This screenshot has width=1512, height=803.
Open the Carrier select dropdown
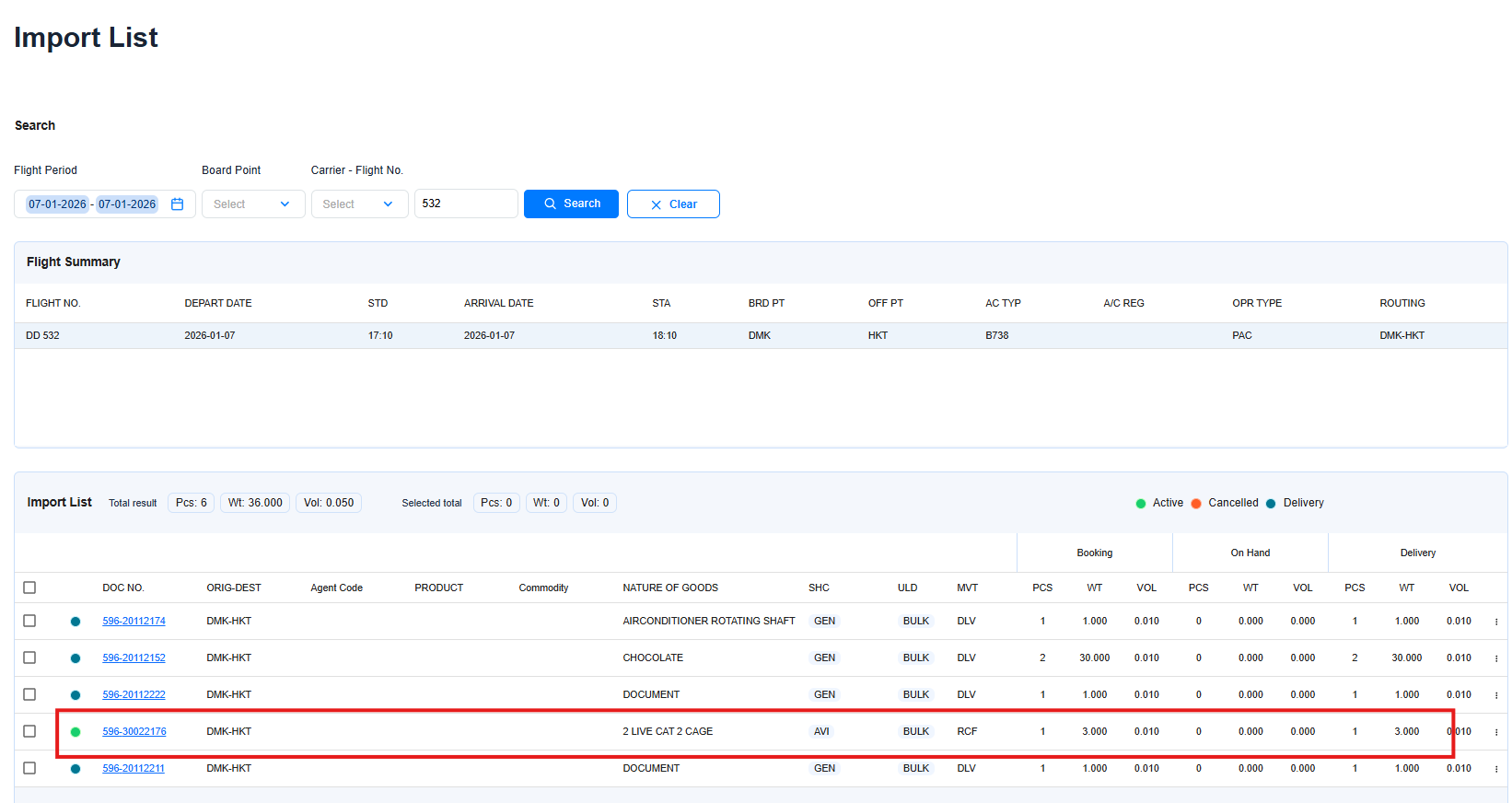pyautogui.click(x=359, y=204)
